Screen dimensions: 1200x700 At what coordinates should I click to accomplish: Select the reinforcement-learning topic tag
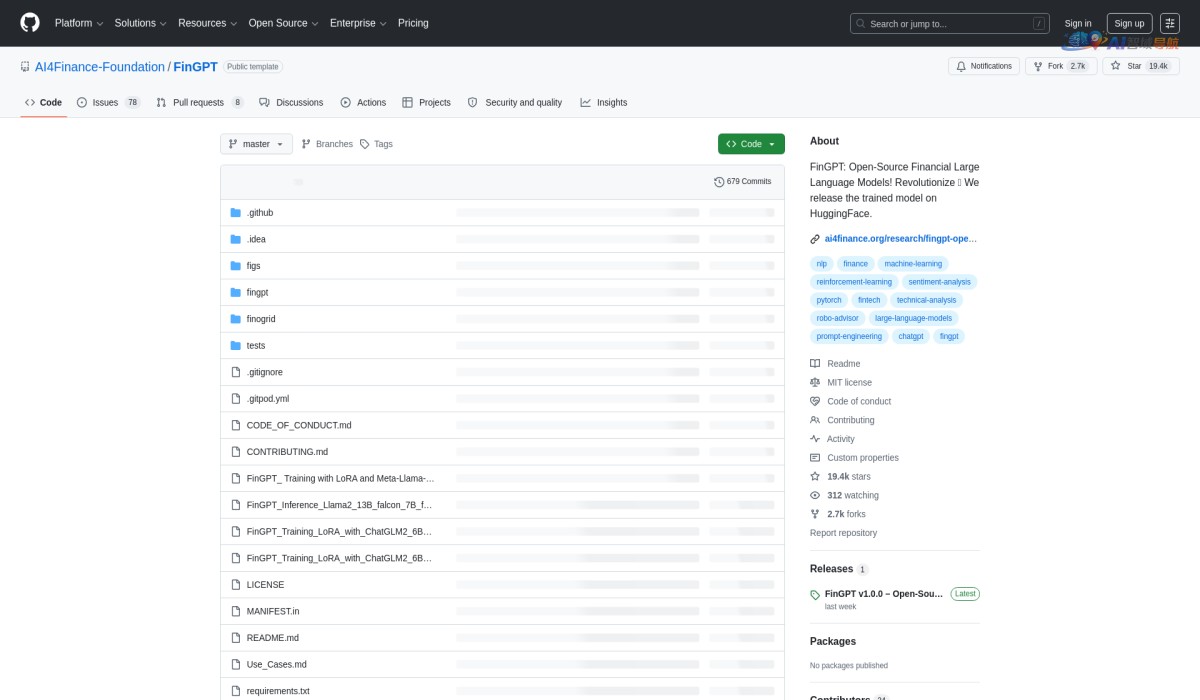coord(854,282)
